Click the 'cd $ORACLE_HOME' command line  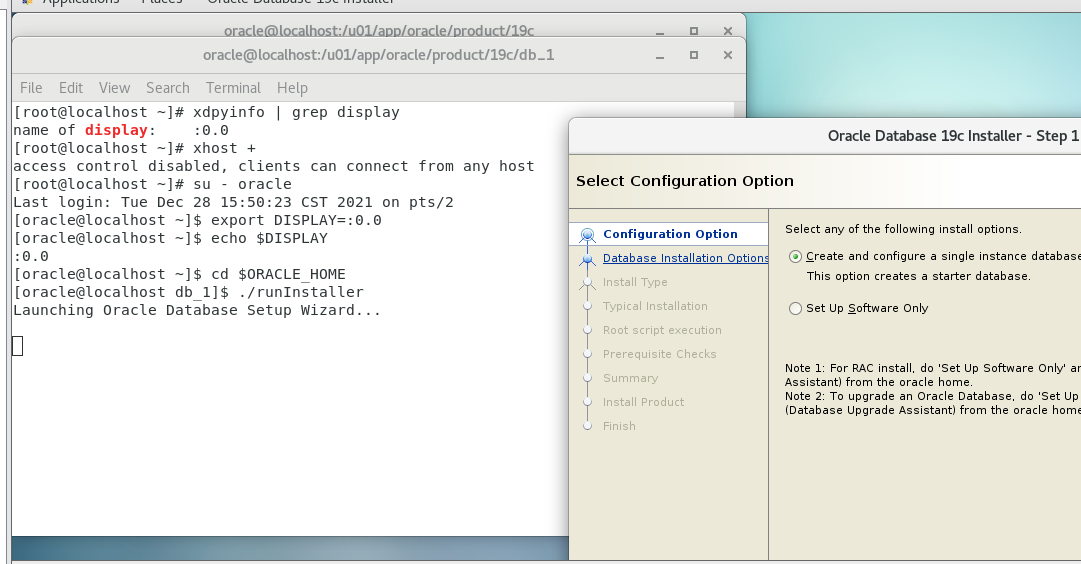coord(179,274)
